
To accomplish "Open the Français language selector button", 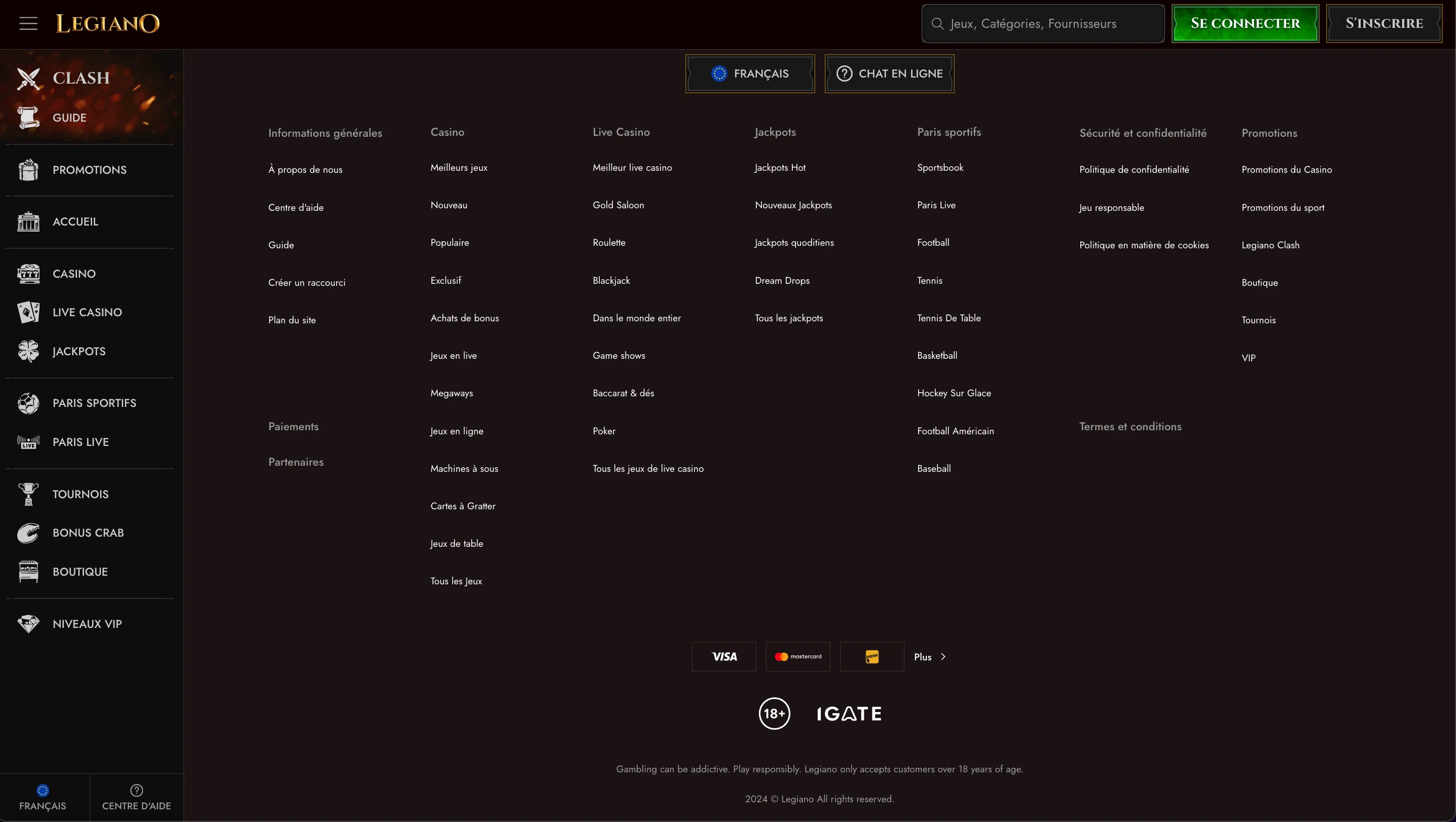I will (x=750, y=73).
